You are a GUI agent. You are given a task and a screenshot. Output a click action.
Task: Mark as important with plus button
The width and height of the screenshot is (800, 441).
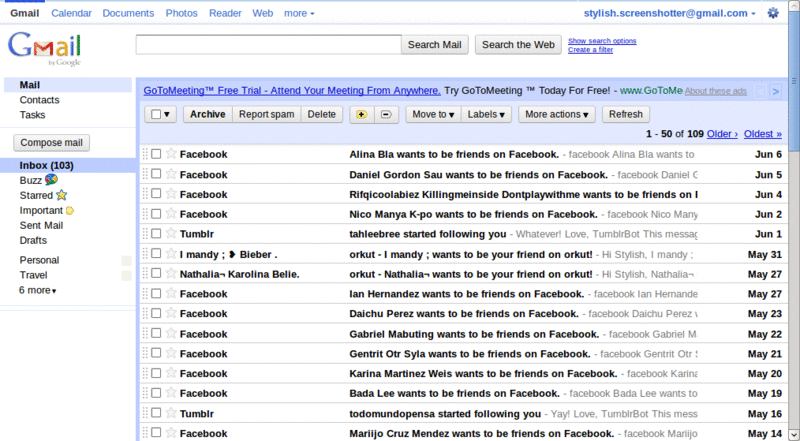point(362,114)
